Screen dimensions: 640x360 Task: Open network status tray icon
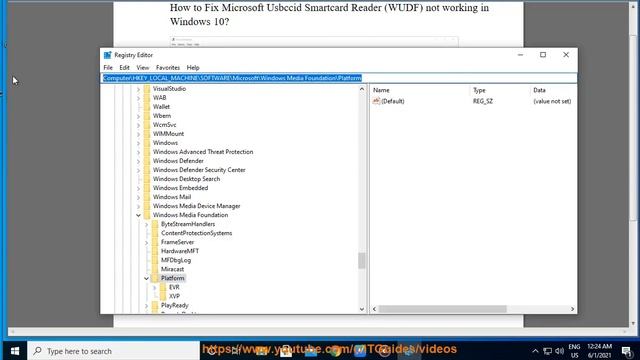[x=548, y=351]
